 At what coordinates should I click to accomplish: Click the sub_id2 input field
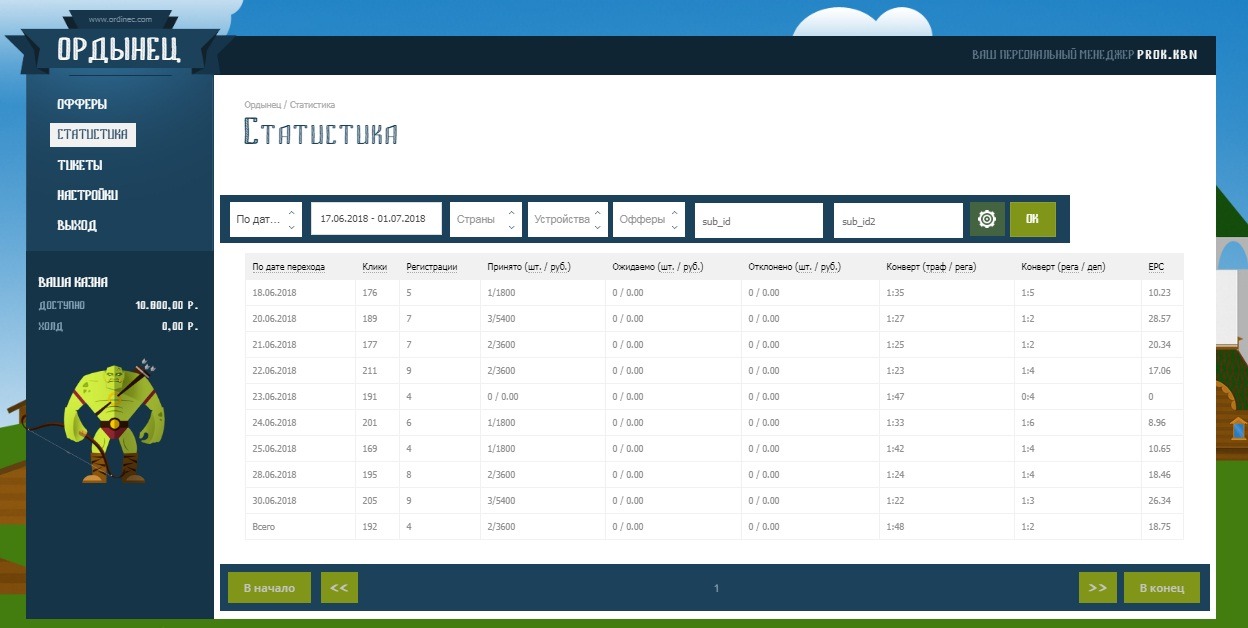pyautogui.click(x=897, y=220)
